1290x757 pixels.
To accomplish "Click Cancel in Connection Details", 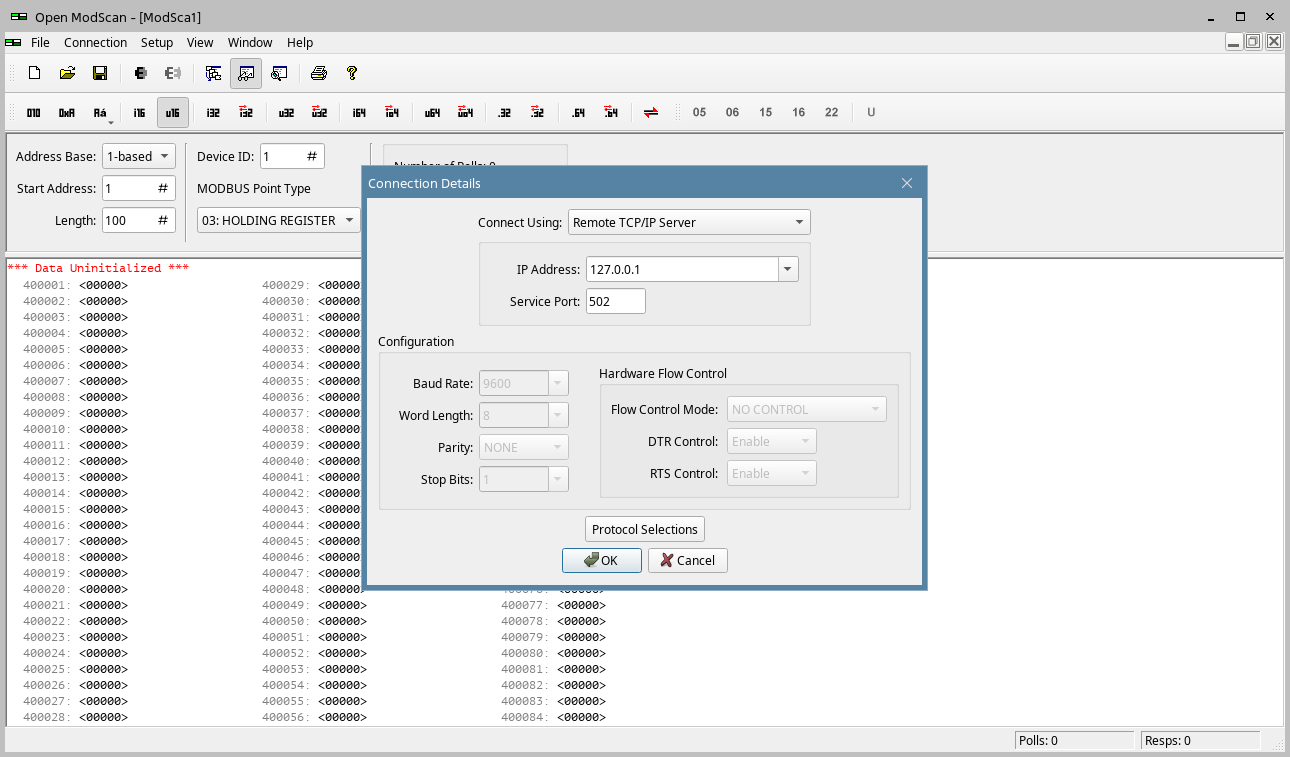I will tap(688, 561).
